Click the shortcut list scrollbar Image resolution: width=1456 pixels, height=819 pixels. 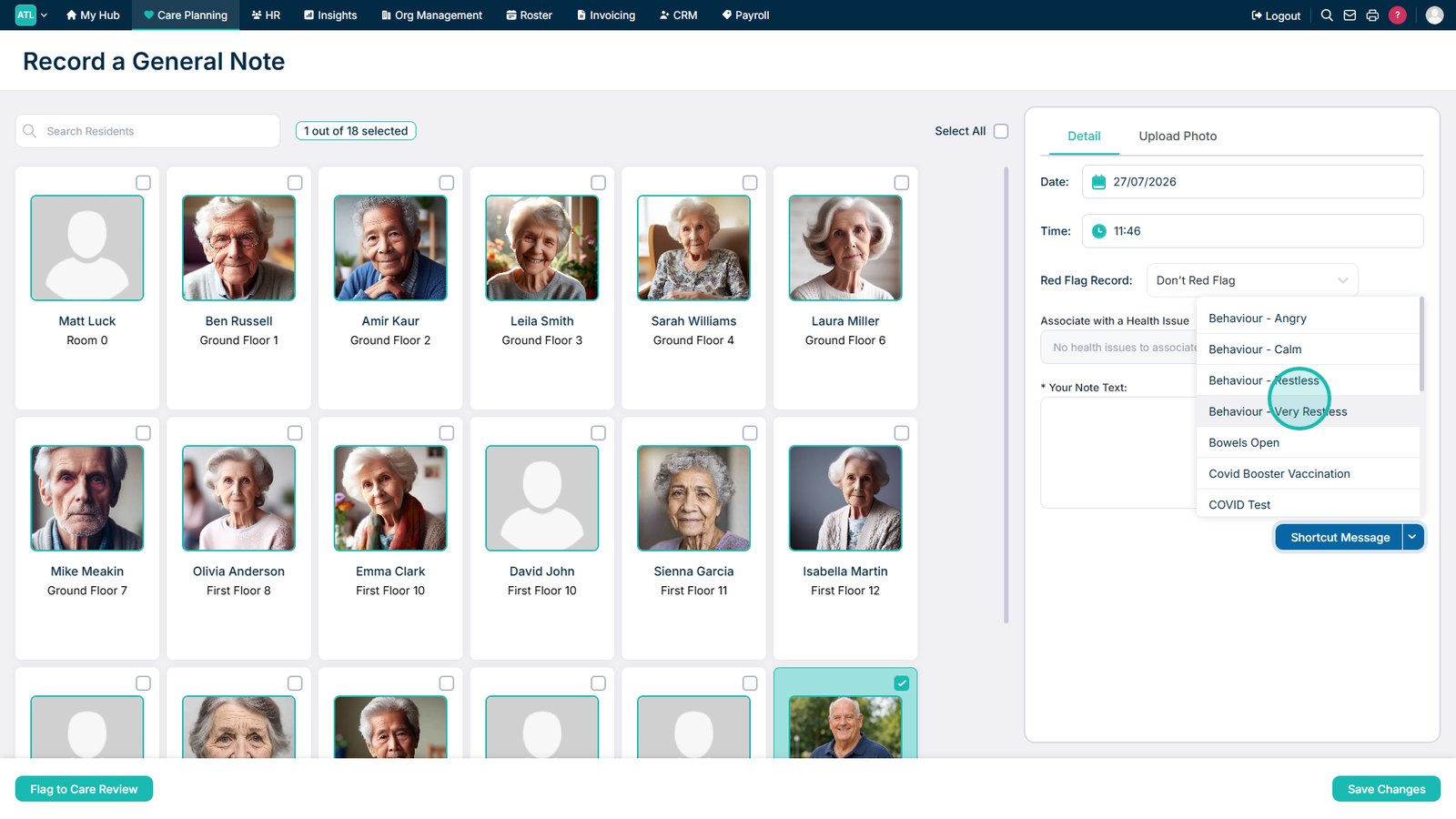(1421, 344)
